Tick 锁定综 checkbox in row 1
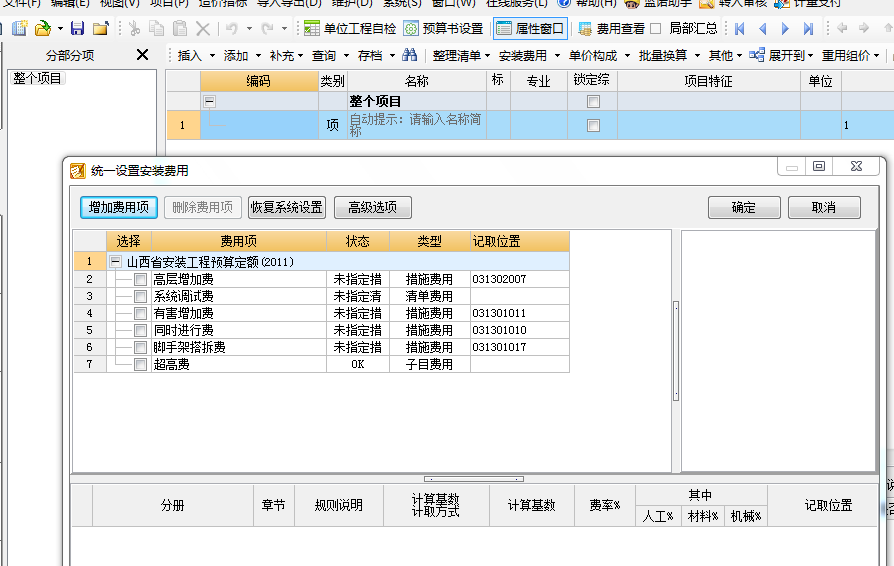 (x=593, y=125)
